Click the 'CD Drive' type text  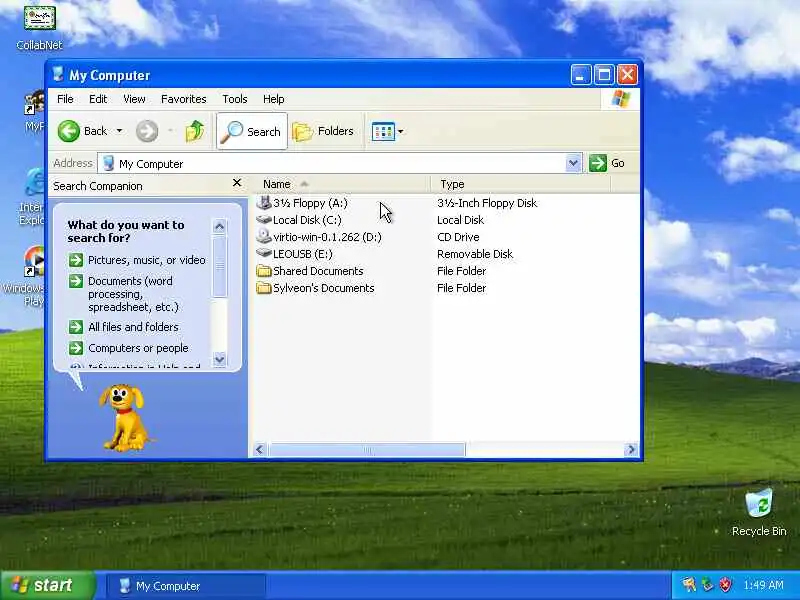tap(458, 237)
